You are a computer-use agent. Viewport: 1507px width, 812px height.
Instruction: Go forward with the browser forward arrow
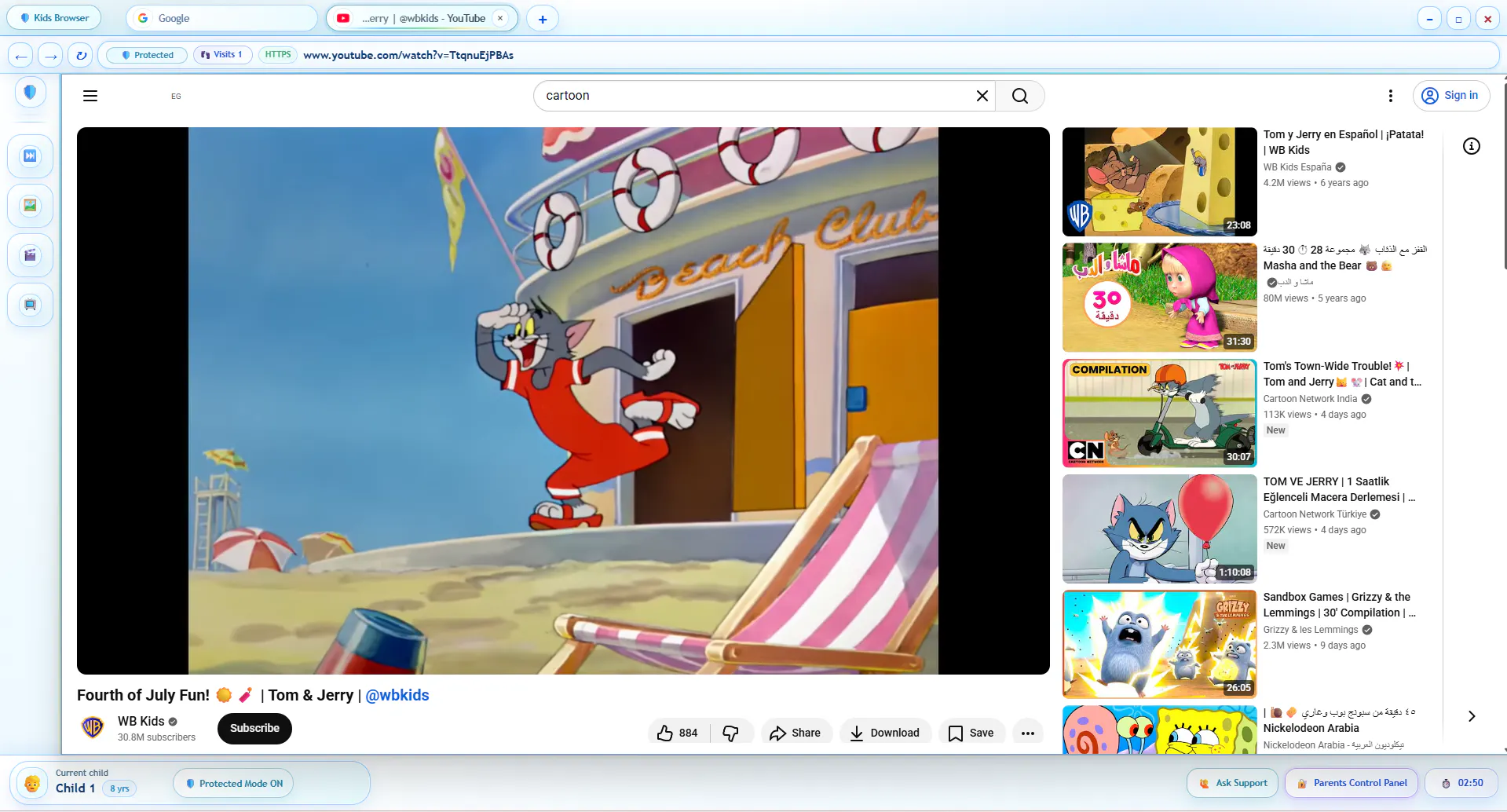point(50,56)
